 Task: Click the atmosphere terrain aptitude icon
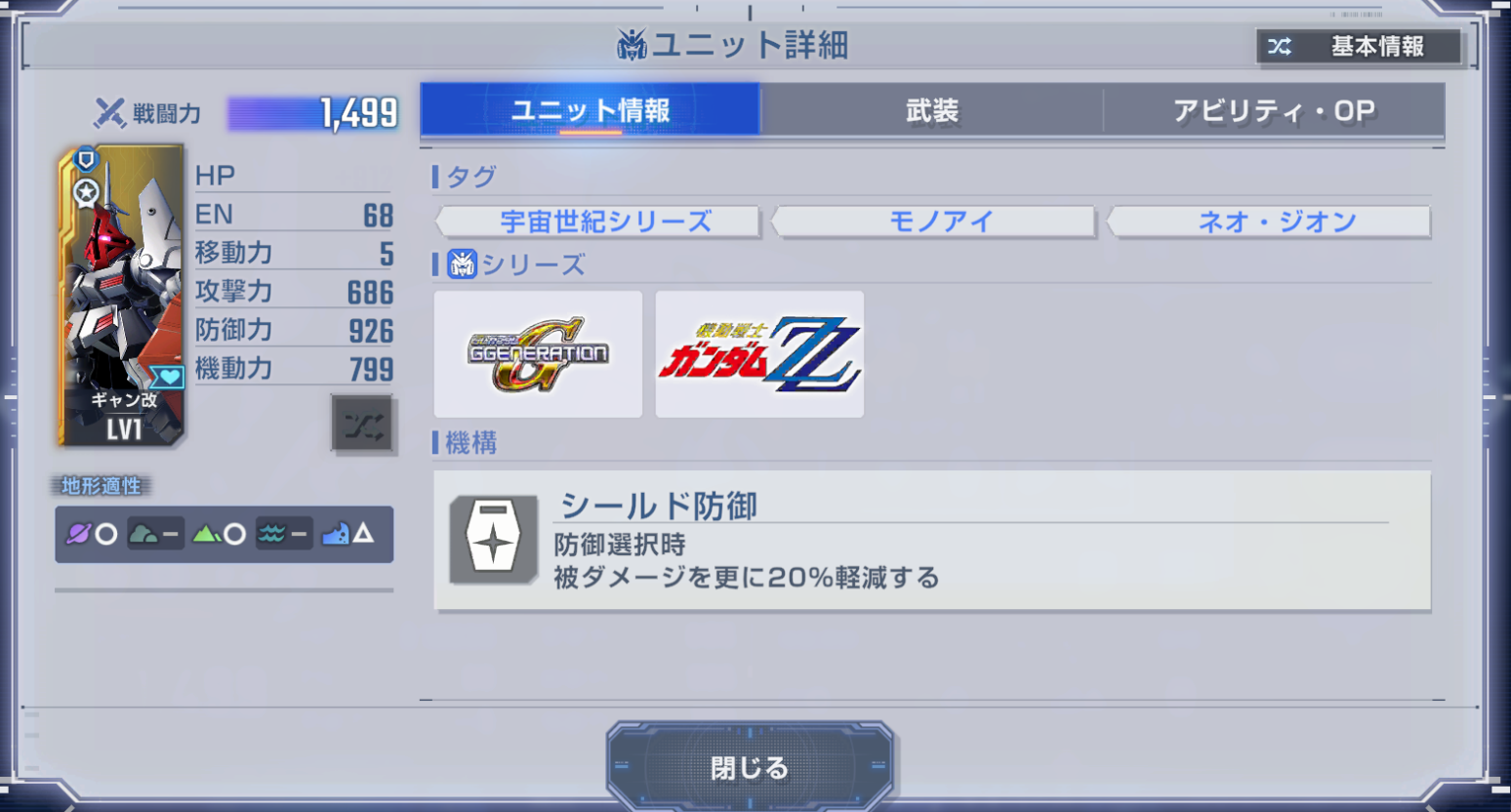tap(143, 534)
